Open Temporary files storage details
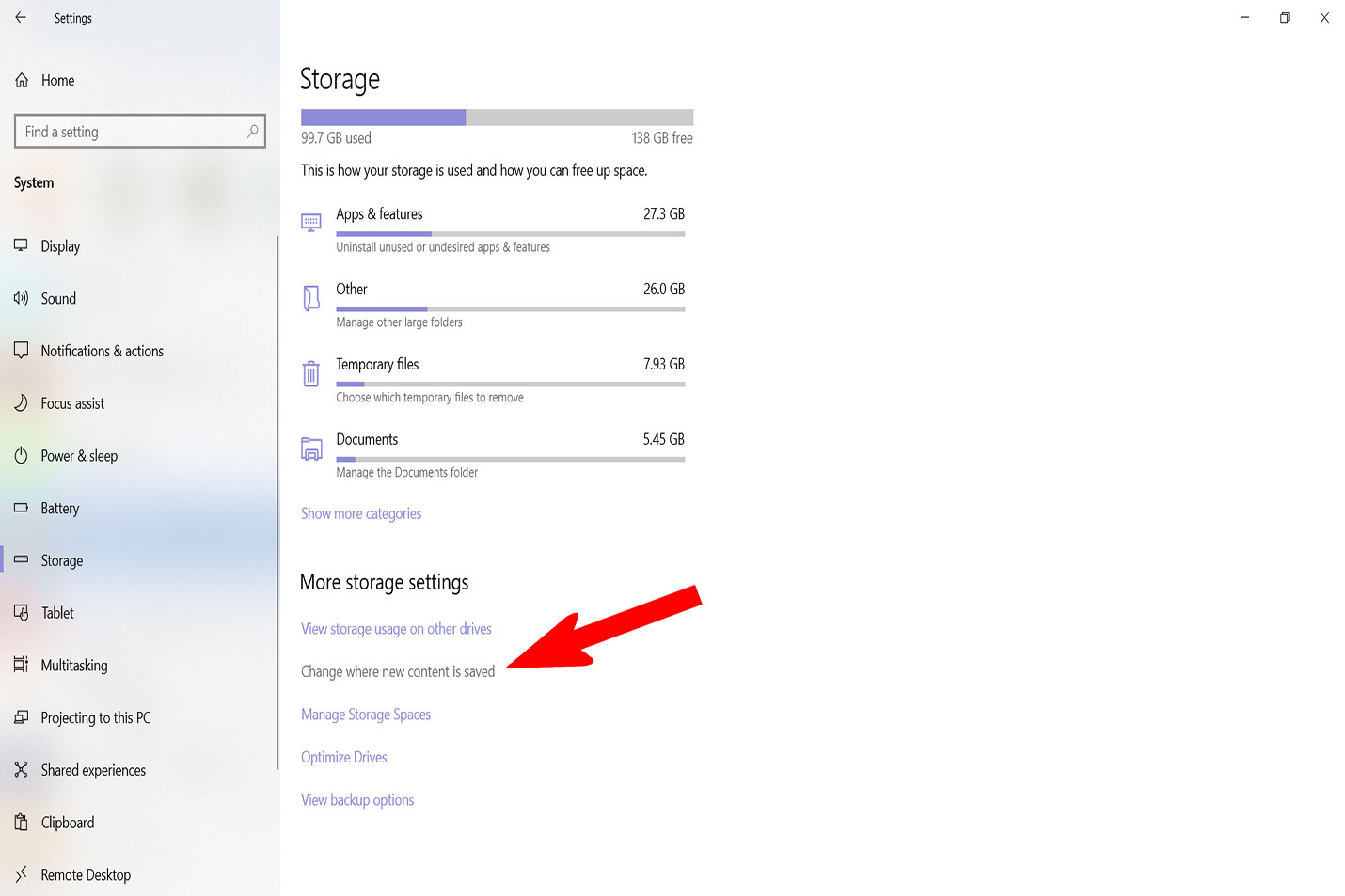The image size is (1345, 896). click(x=493, y=381)
